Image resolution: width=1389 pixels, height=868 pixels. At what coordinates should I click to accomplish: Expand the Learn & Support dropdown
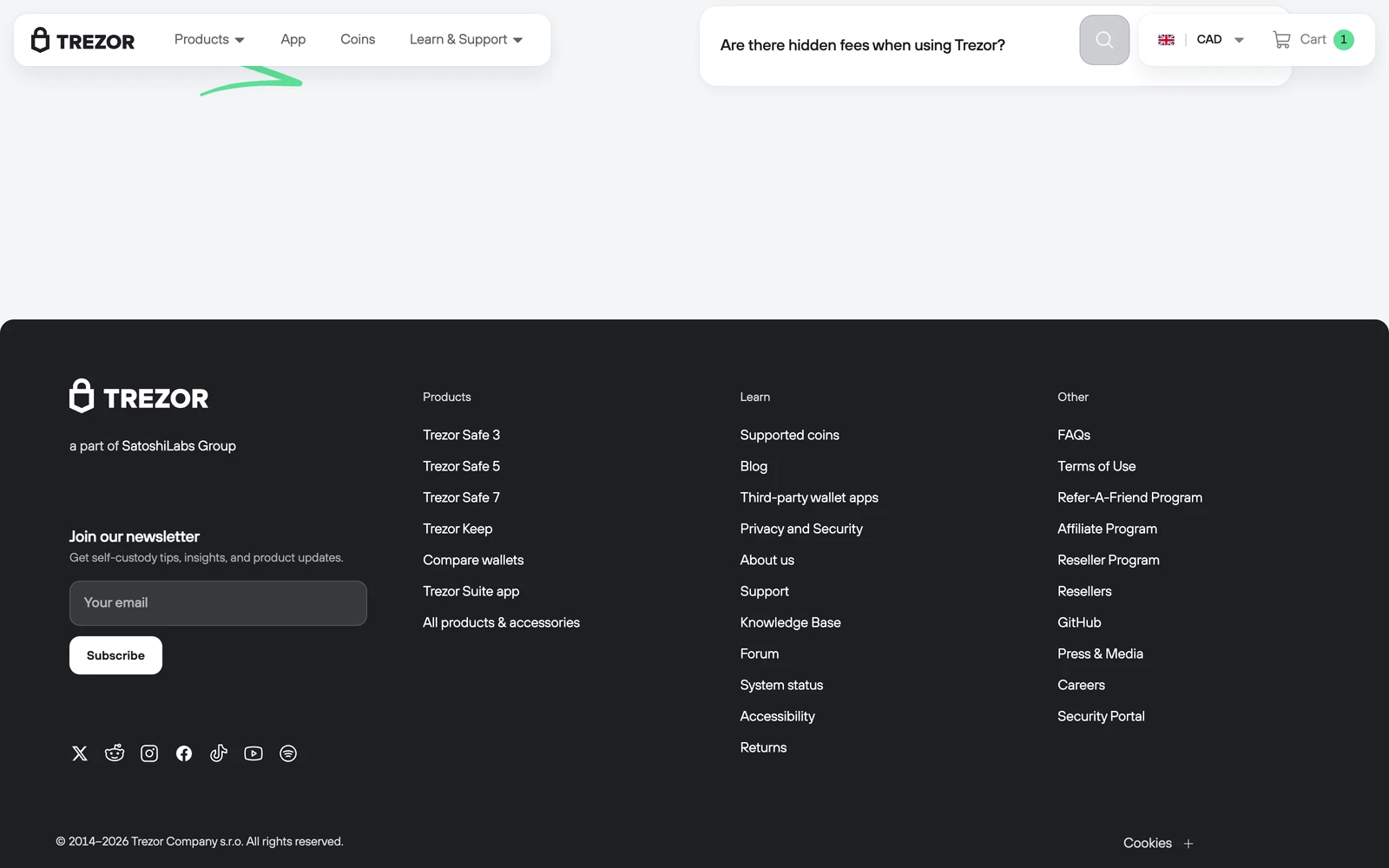[466, 40]
